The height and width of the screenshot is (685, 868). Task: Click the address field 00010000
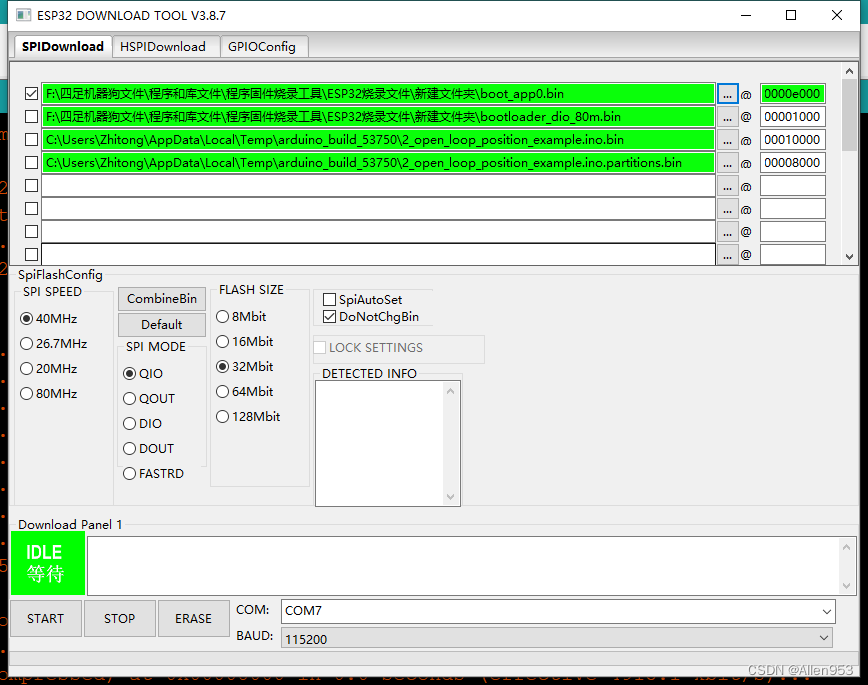pyautogui.click(x=792, y=140)
